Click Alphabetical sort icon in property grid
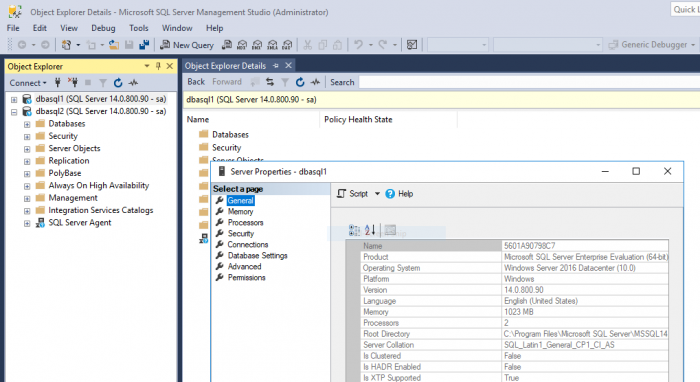700x382 pixels. click(370, 230)
